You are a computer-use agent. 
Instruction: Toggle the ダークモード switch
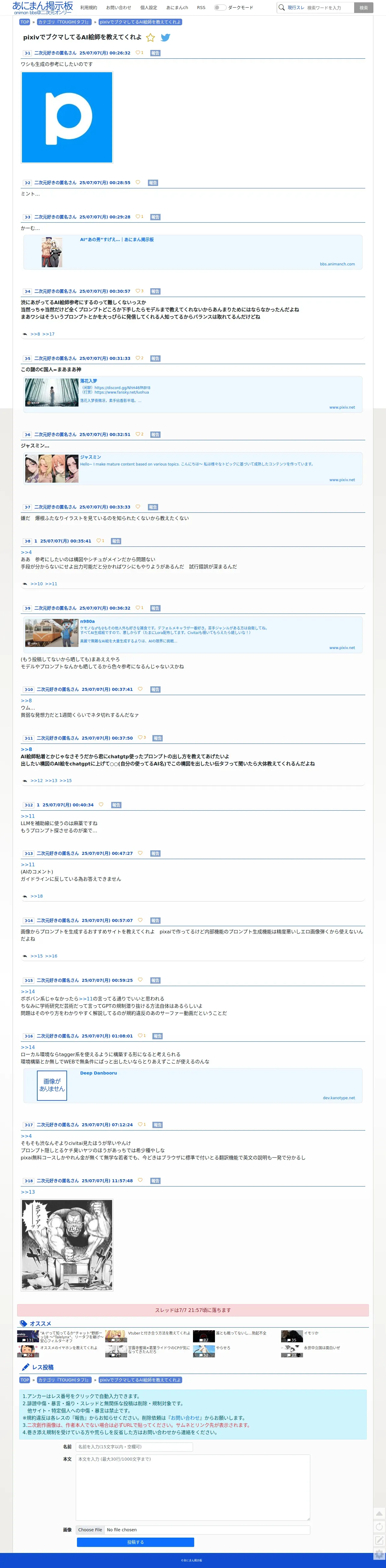[x=219, y=8]
